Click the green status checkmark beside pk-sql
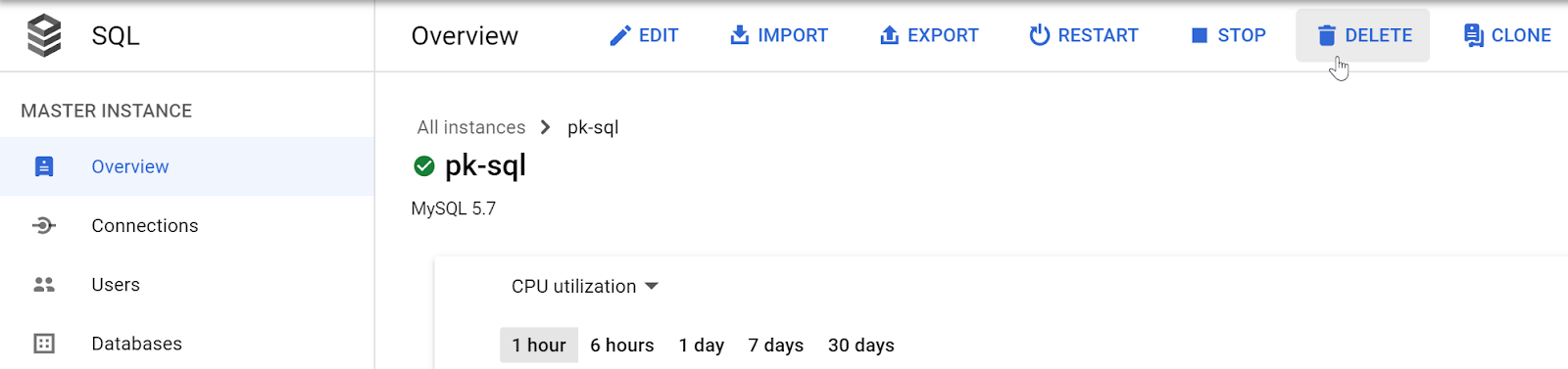The height and width of the screenshot is (369, 1568). point(424,166)
